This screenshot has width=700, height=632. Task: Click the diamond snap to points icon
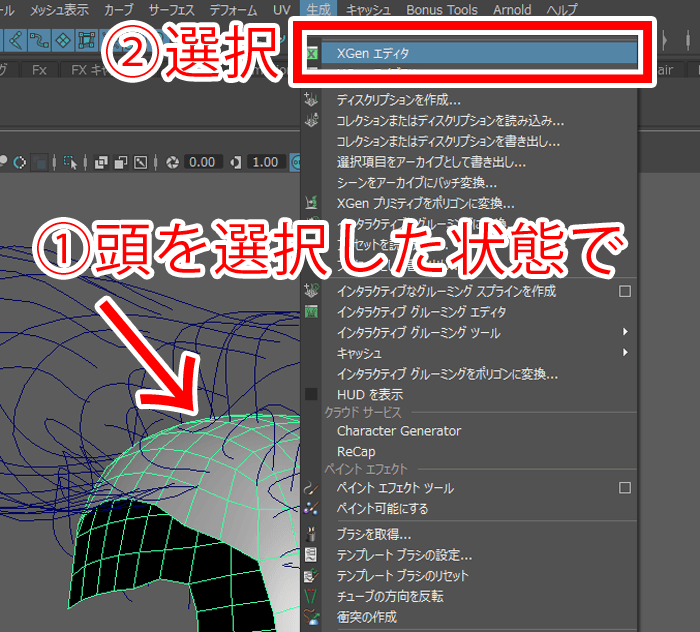(x=63, y=41)
